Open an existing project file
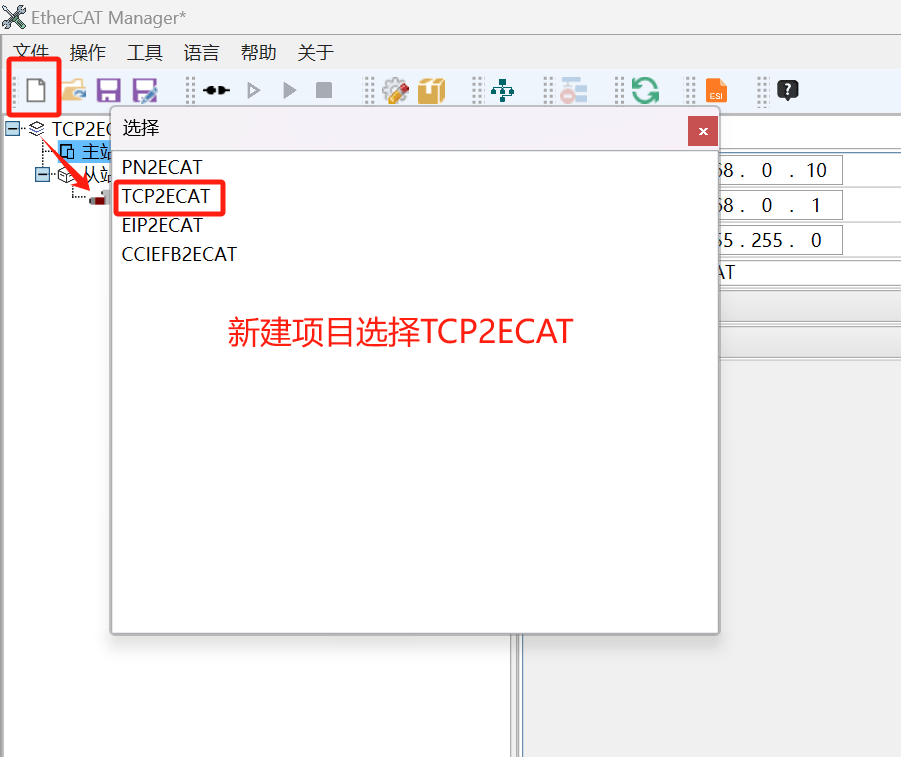 (x=74, y=90)
